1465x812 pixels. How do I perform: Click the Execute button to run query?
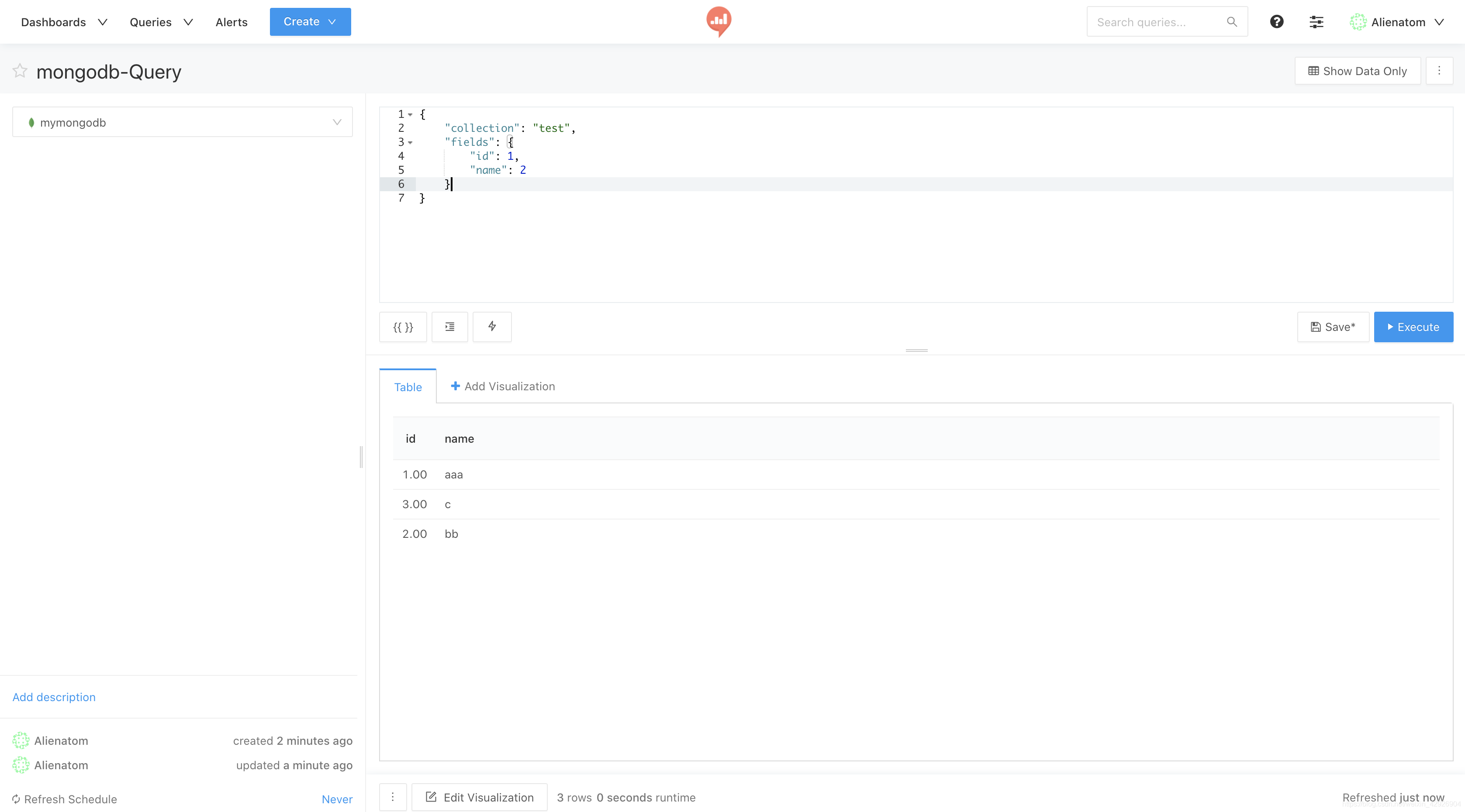pos(1414,326)
